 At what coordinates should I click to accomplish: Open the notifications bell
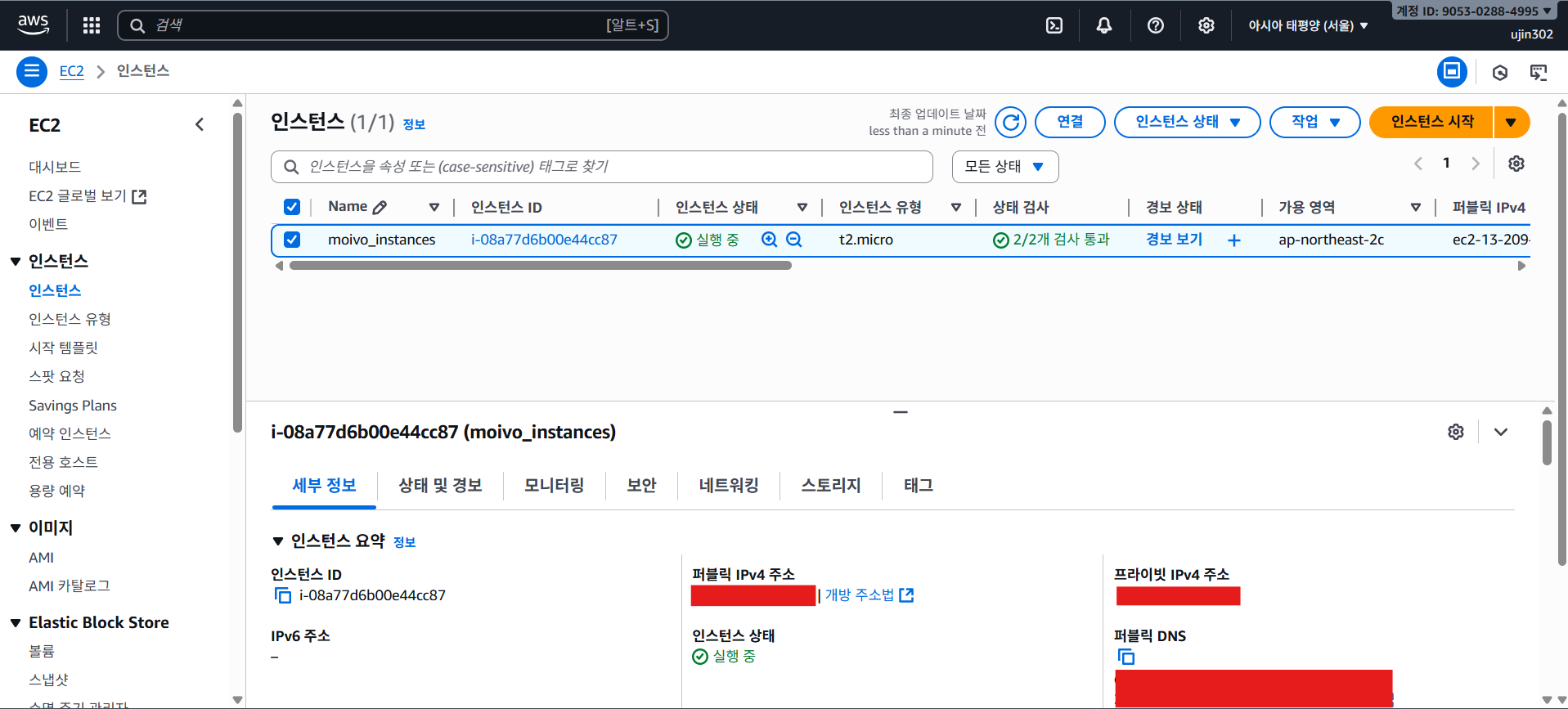tap(1104, 25)
